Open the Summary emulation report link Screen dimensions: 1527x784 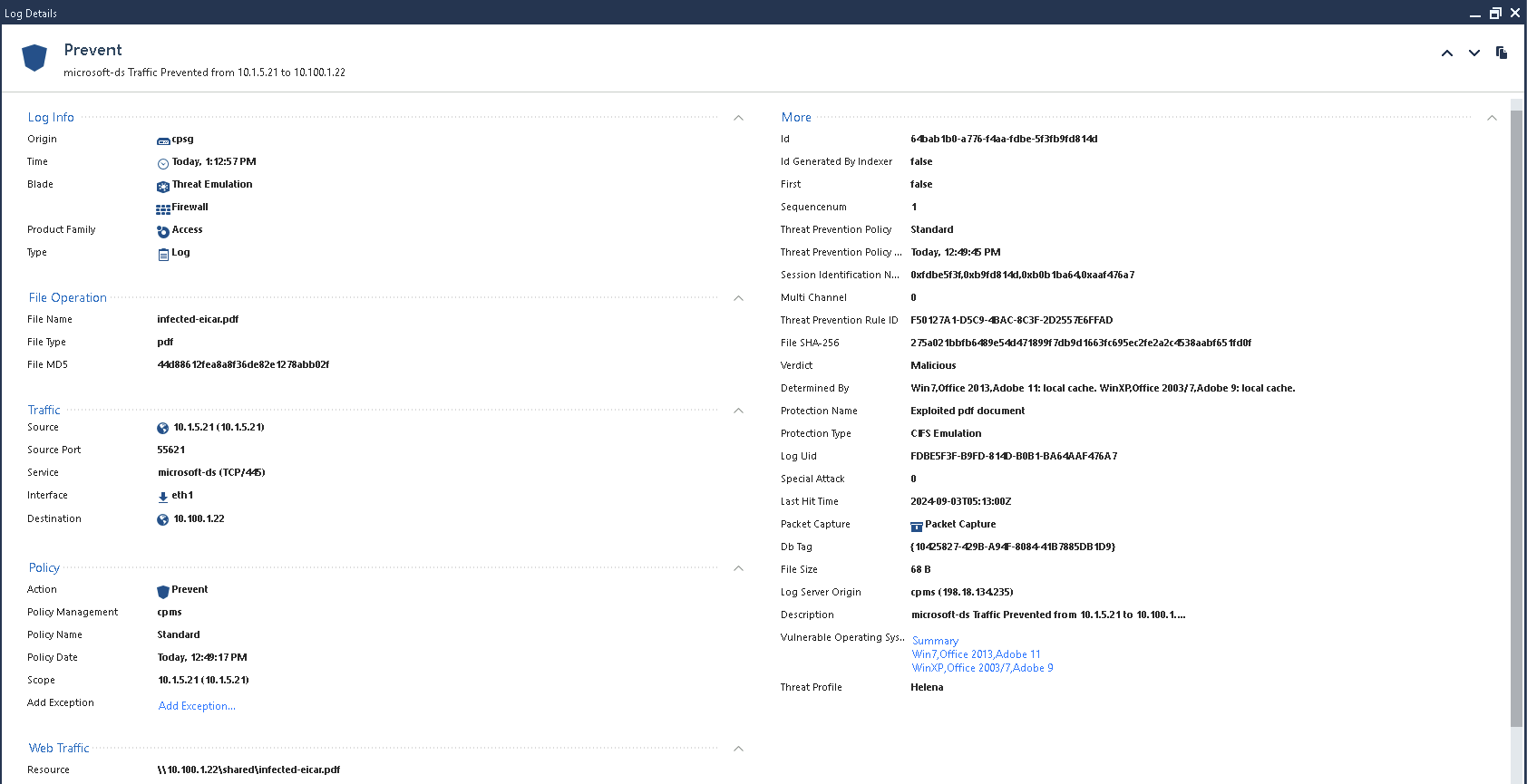pyautogui.click(x=935, y=641)
